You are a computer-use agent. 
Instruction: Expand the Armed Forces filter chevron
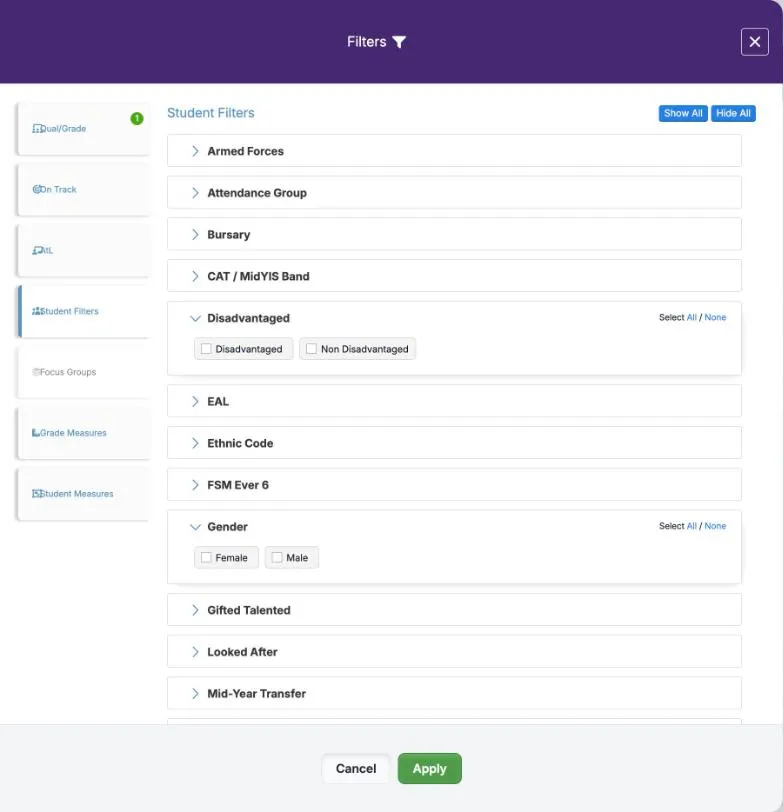click(x=195, y=151)
